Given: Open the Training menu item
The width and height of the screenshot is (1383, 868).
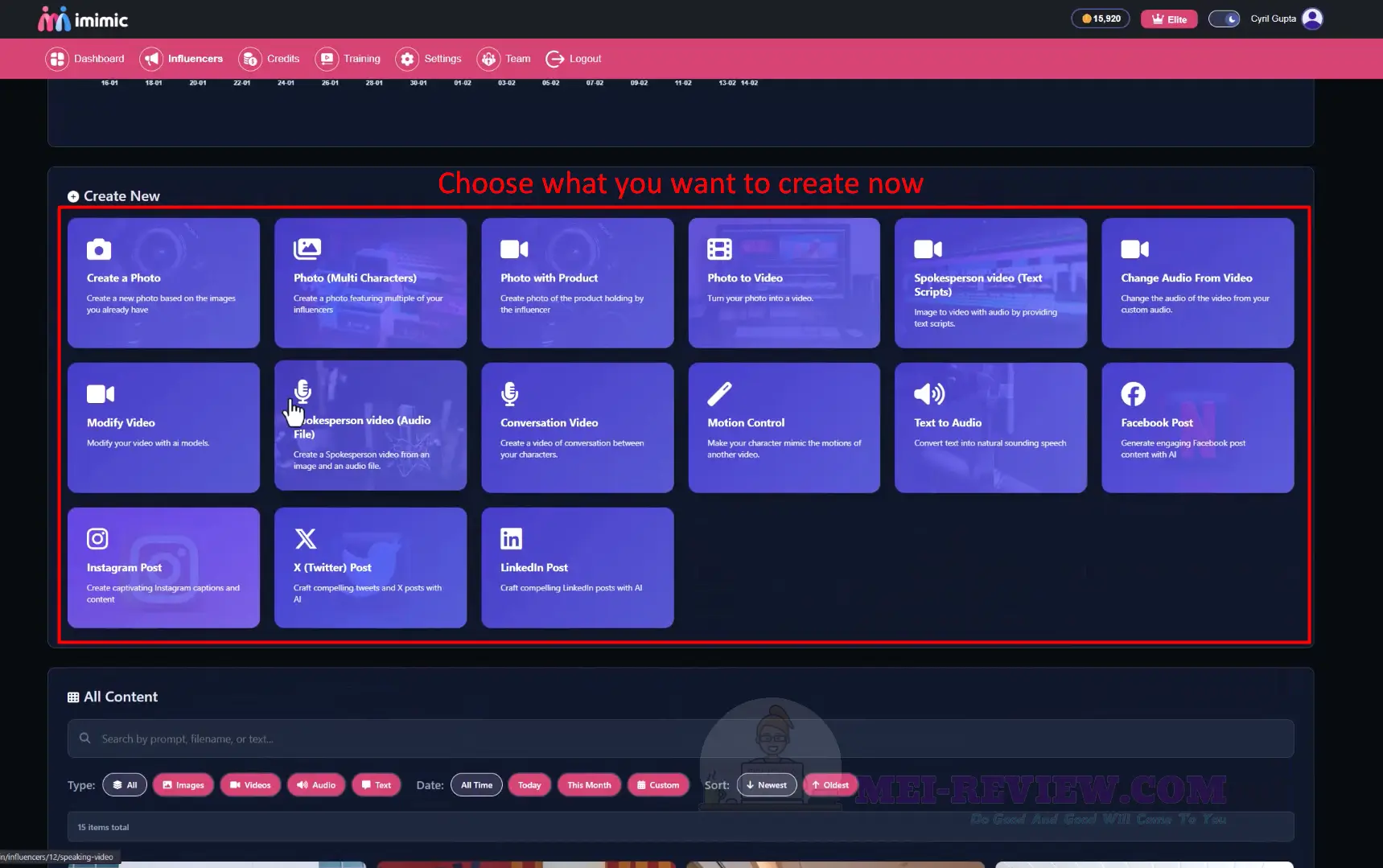Looking at the screenshot, I should coord(348,59).
